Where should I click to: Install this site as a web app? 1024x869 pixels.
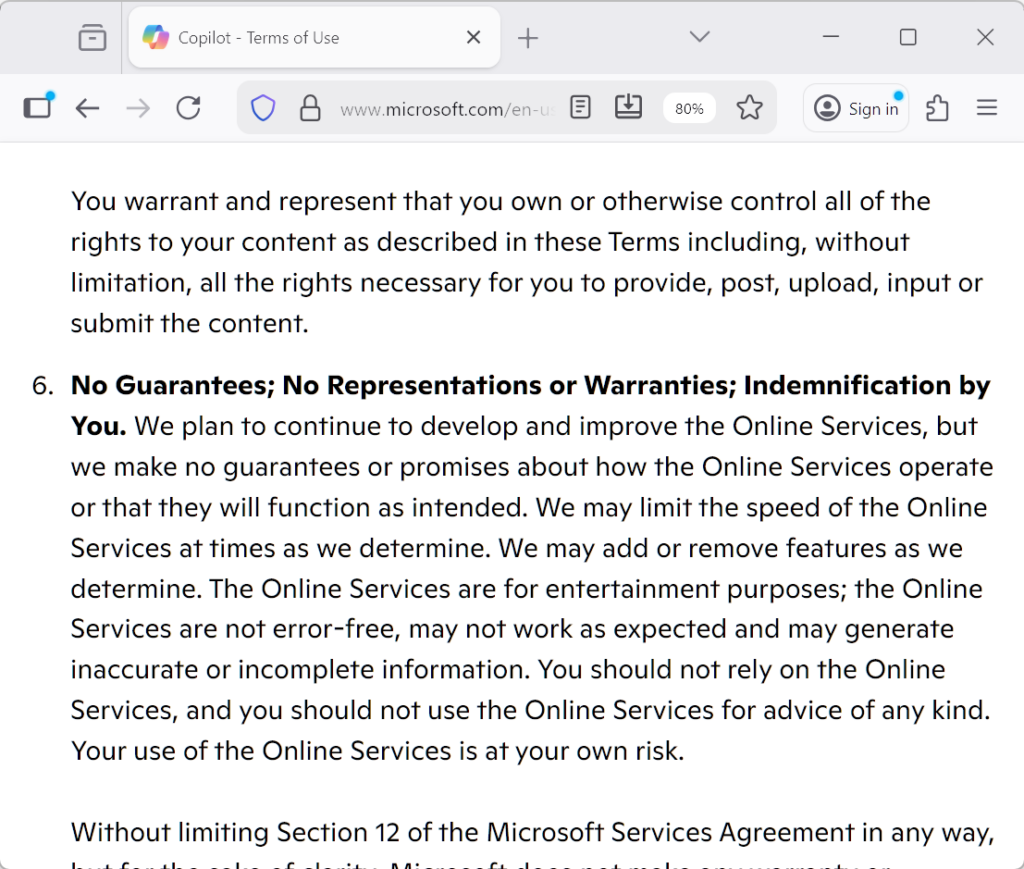[x=628, y=107]
